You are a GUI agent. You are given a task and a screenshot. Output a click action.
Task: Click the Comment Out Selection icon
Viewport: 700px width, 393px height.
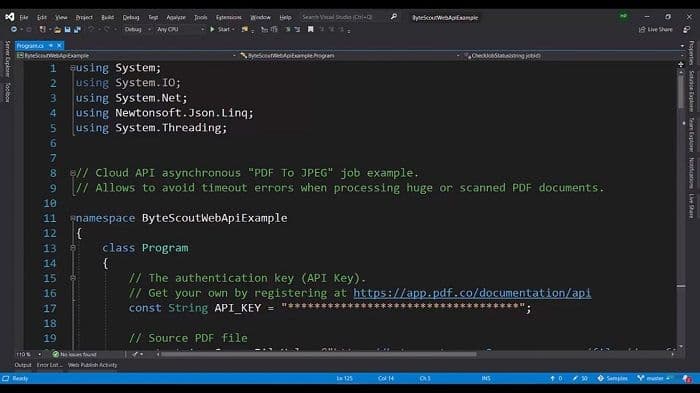(288, 29)
